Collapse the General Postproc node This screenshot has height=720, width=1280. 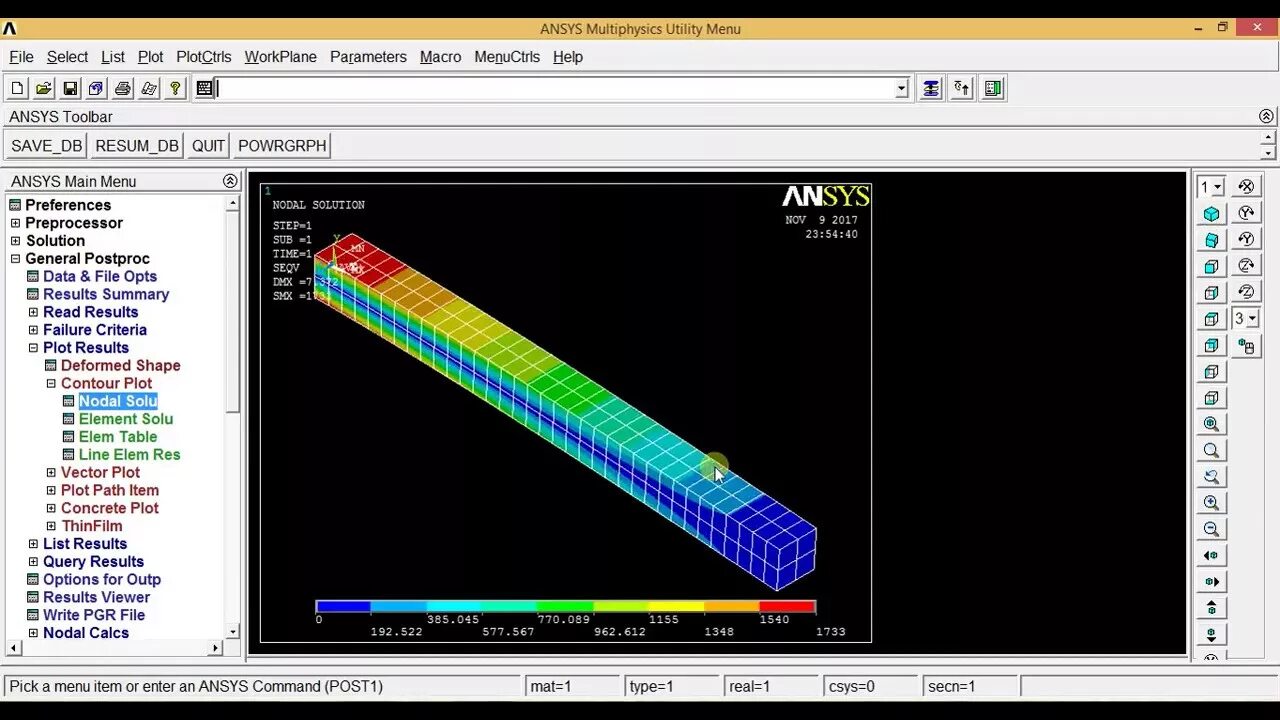point(15,259)
